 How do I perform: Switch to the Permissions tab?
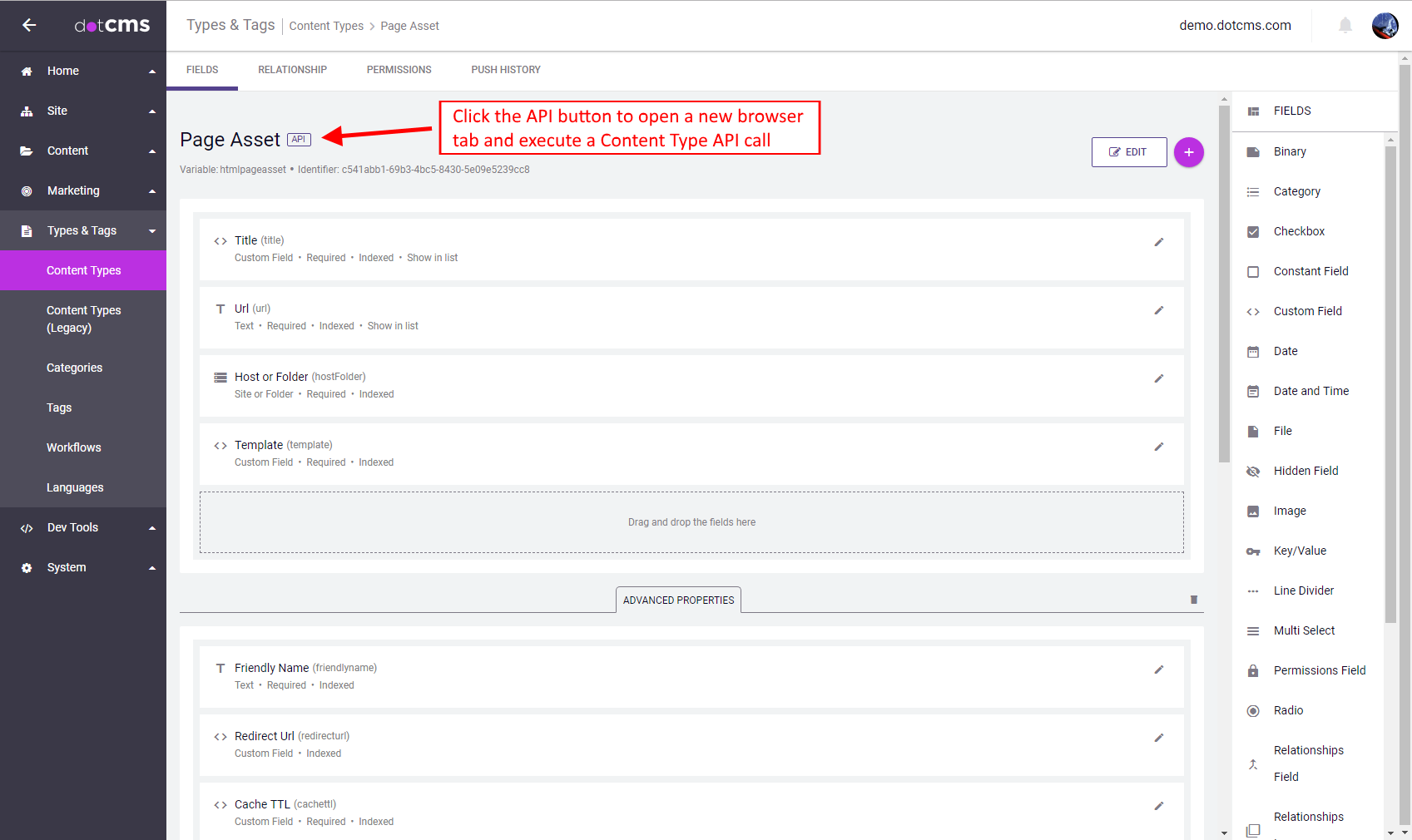pos(399,70)
